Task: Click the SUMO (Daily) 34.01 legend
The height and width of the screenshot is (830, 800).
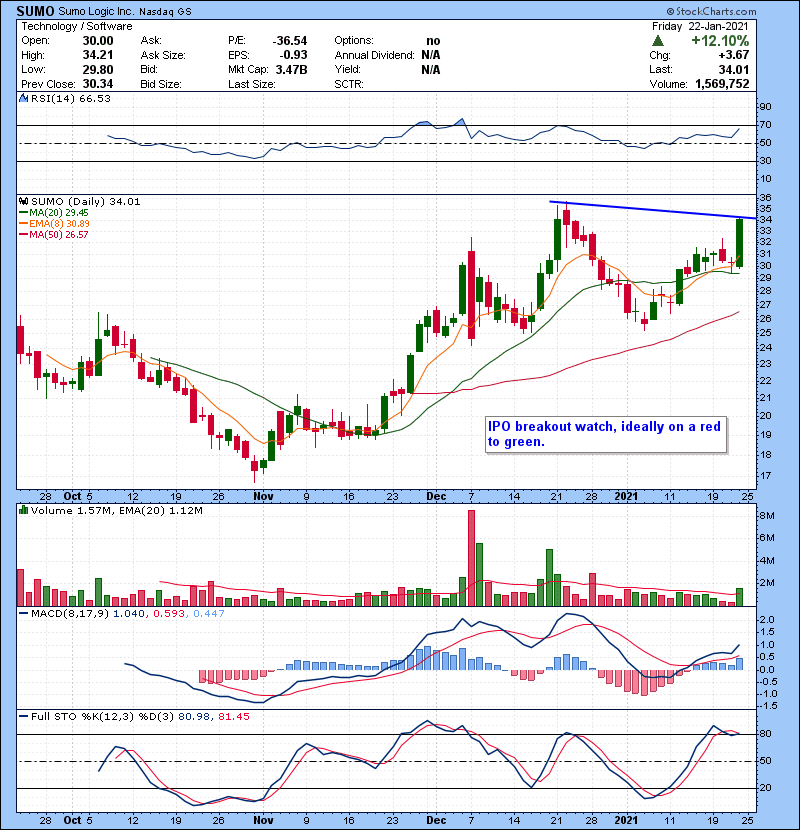Action: click(x=85, y=201)
